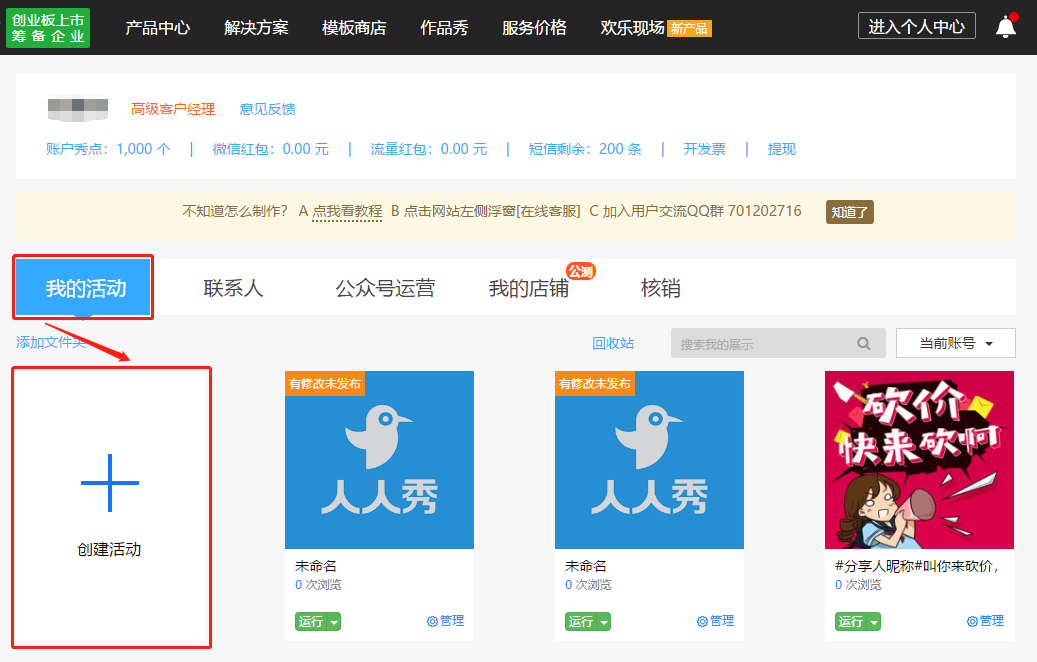Switch to 联系人 tab
This screenshot has width=1037, height=662.
[233, 288]
